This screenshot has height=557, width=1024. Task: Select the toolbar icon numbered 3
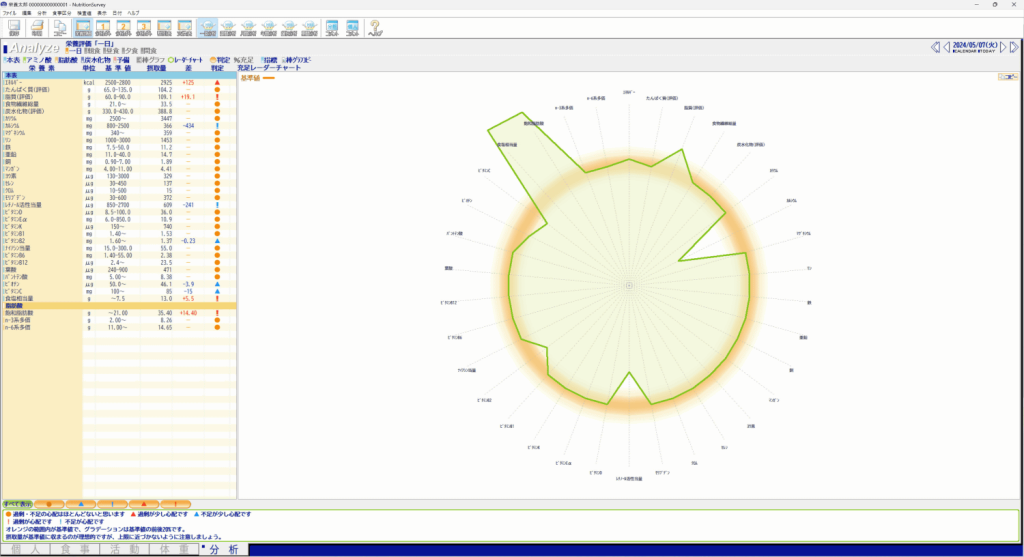(144, 28)
